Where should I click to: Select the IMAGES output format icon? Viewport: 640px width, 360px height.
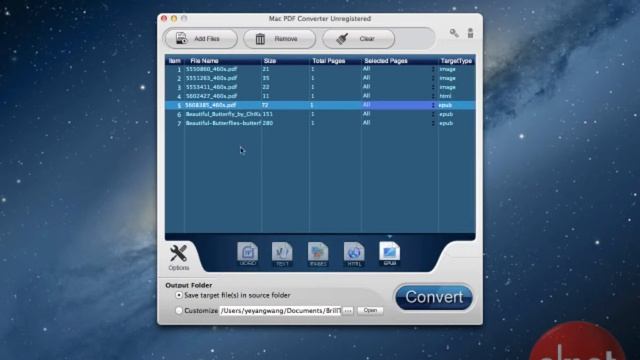point(318,254)
